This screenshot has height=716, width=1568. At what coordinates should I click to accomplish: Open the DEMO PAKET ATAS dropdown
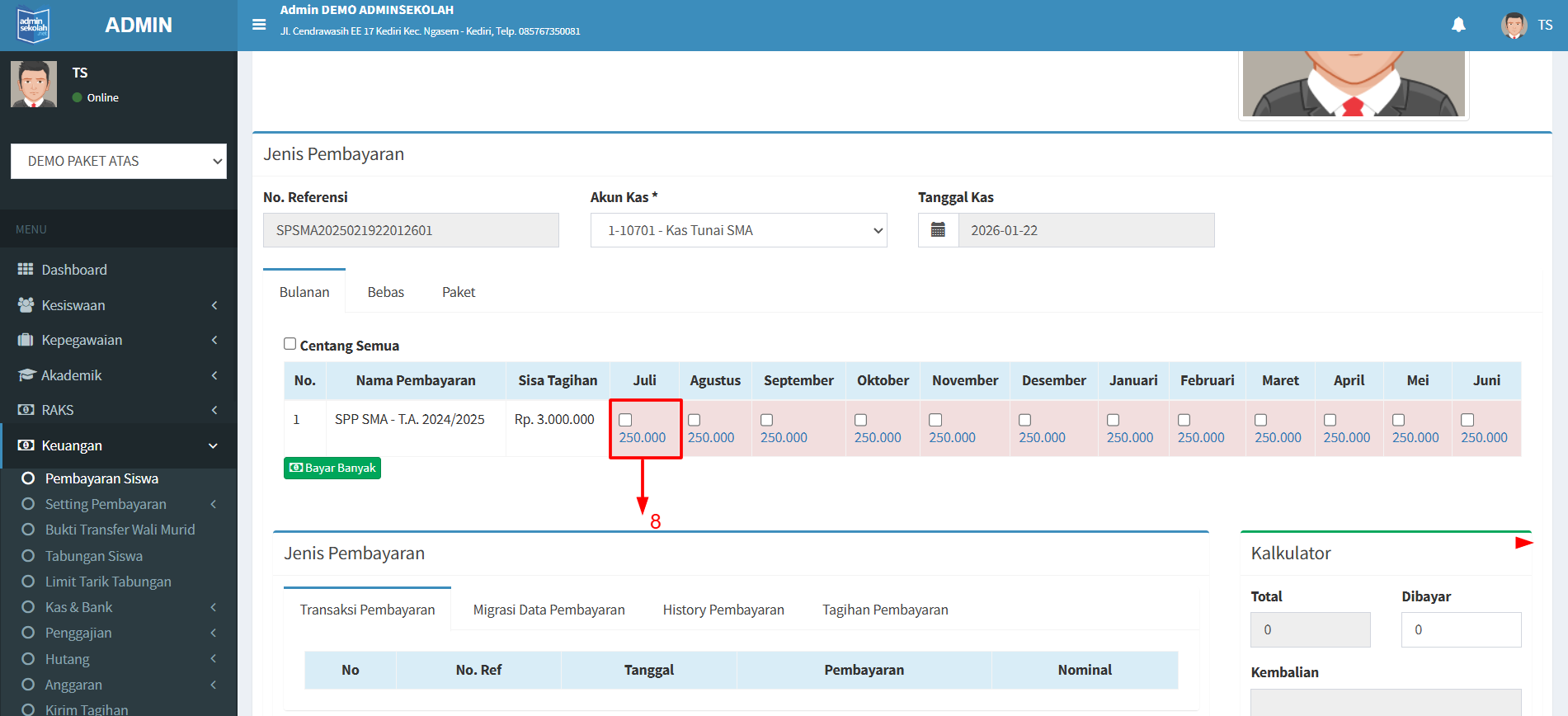click(x=119, y=162)
